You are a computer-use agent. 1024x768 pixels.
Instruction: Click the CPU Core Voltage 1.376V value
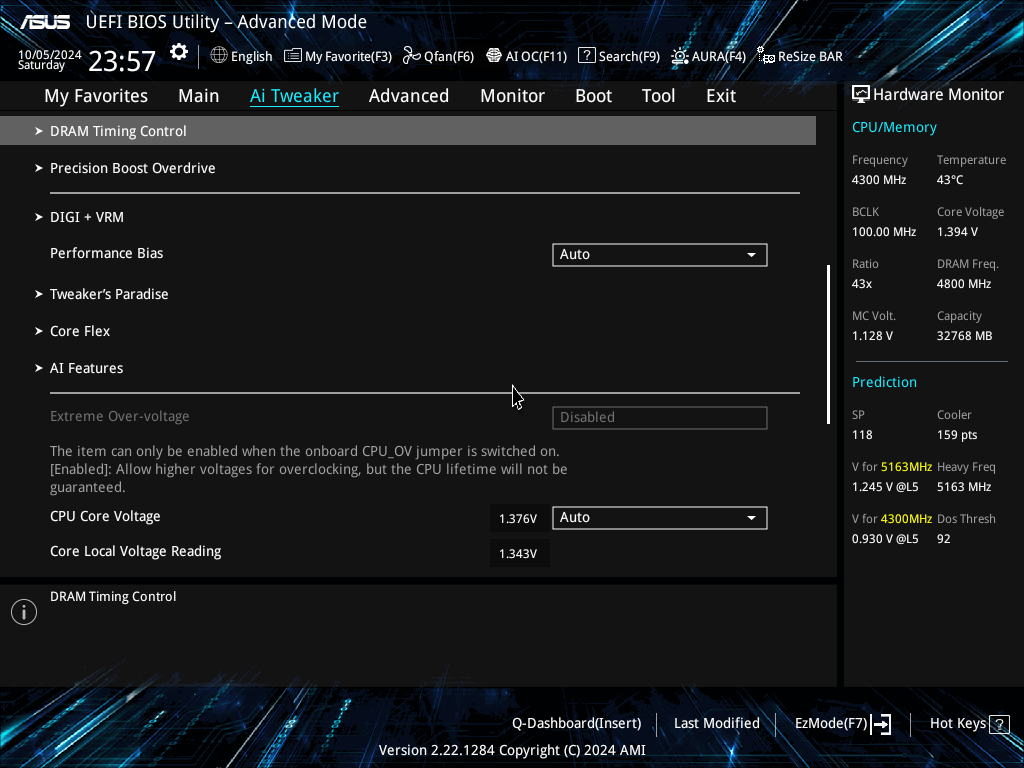(x=518, y=519)
